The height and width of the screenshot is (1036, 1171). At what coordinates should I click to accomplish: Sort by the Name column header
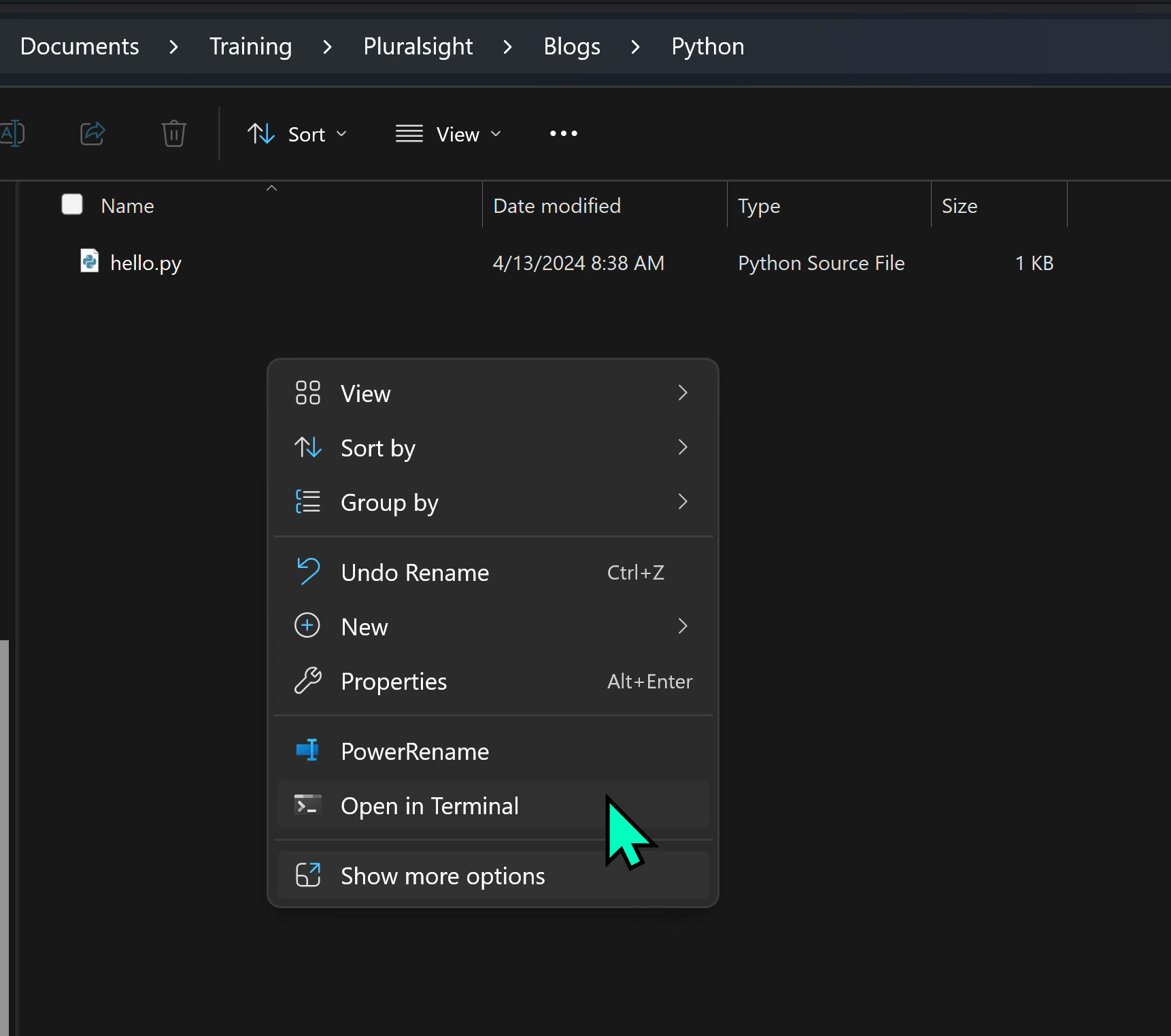pyautogui.click(x=127, y=205)
